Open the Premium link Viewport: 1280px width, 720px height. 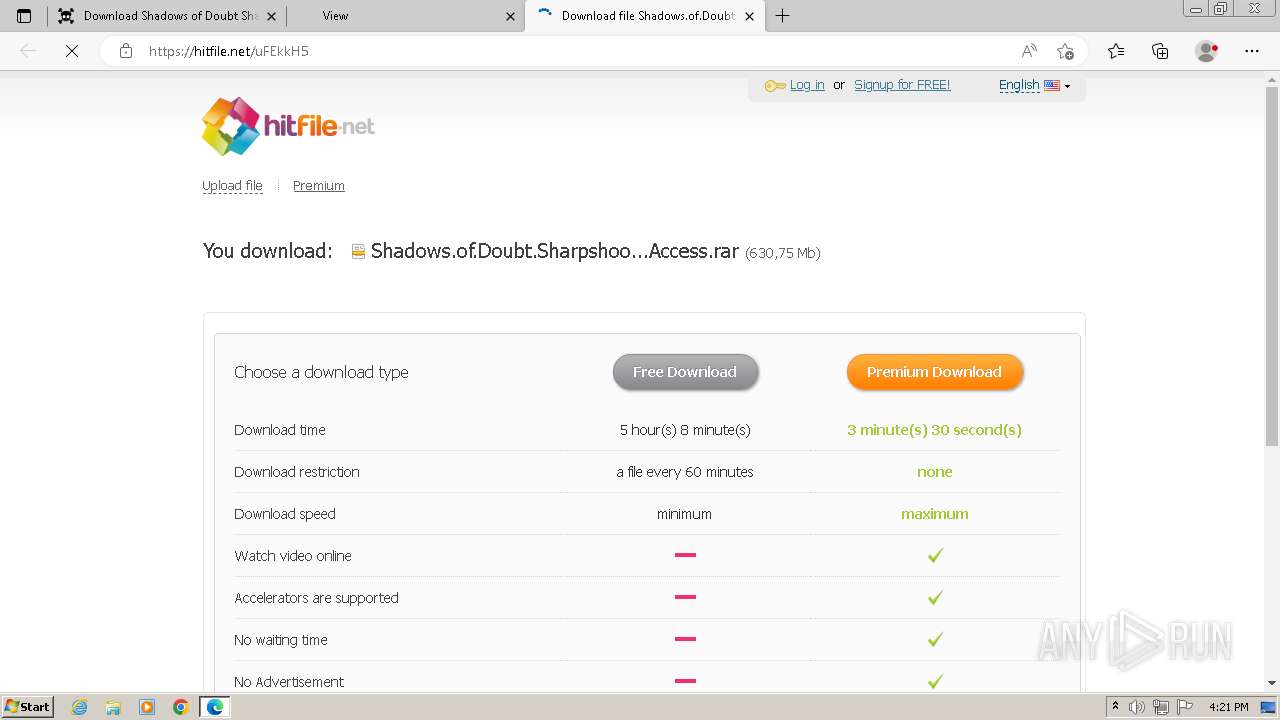point(319,186)
